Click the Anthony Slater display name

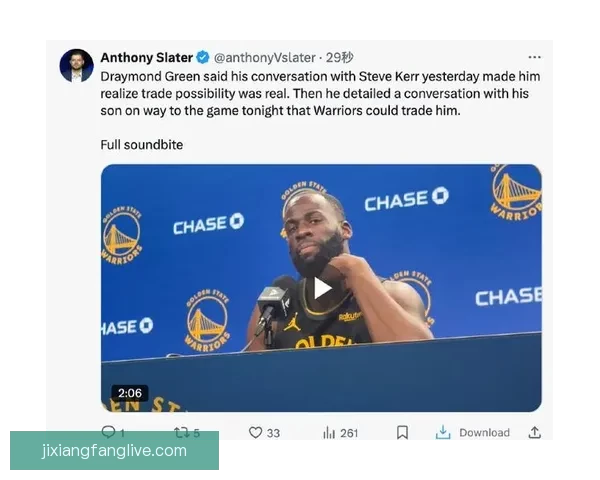[x=147, y=58]
